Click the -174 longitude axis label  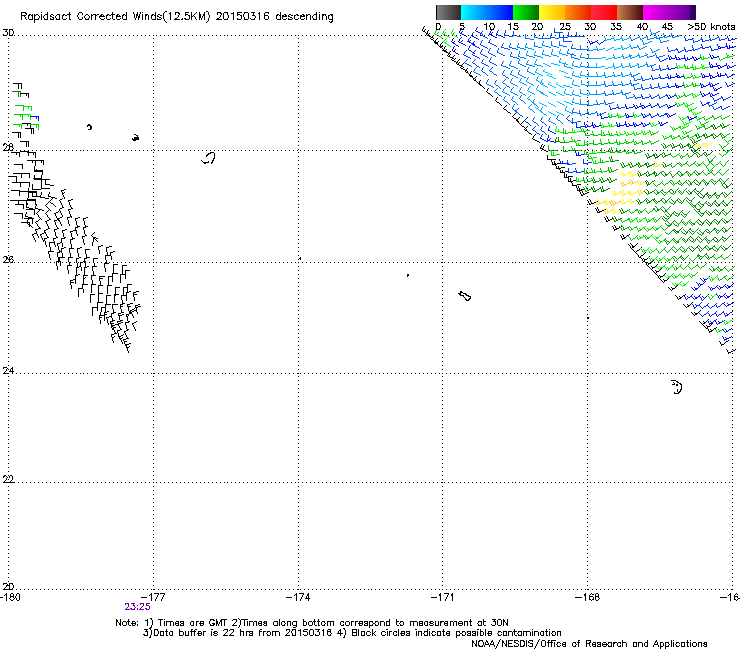[298, 598]
